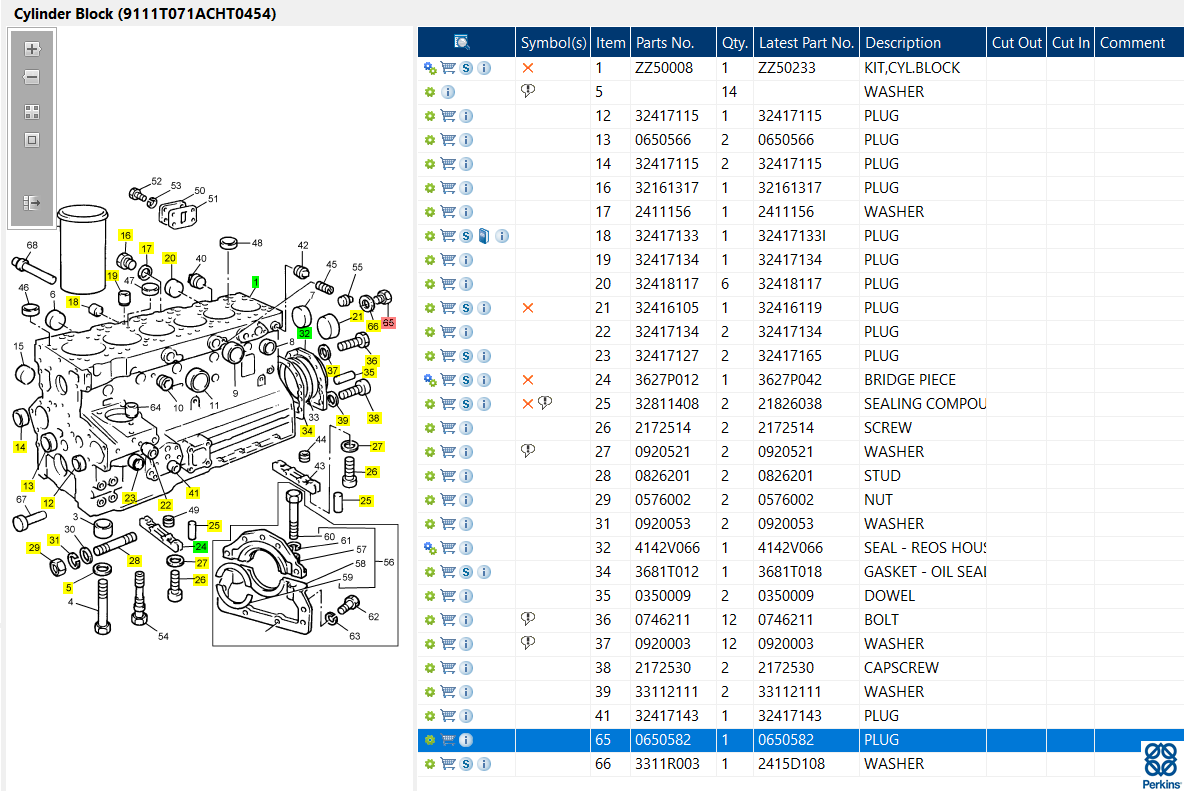The height and width of the screenshot is (791, 1184).
Task: Click green hotspot 32 on the diagram
Action: (x=304, y=333)
